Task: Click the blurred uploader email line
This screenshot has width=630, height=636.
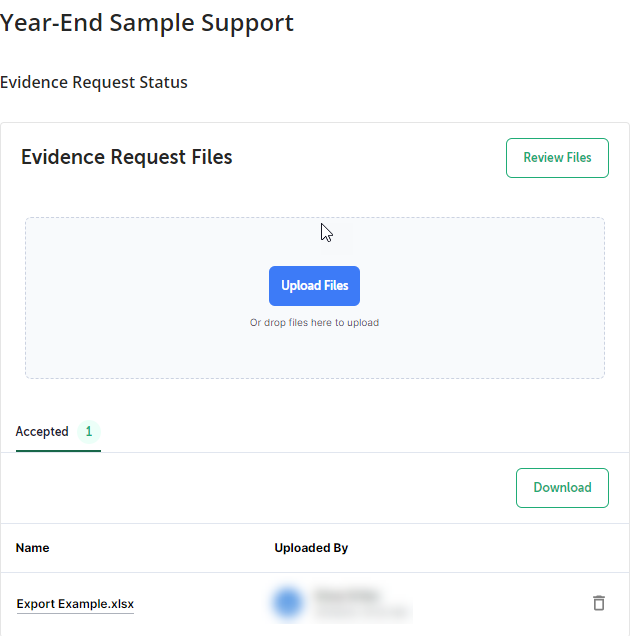Action: coord(362,611)
